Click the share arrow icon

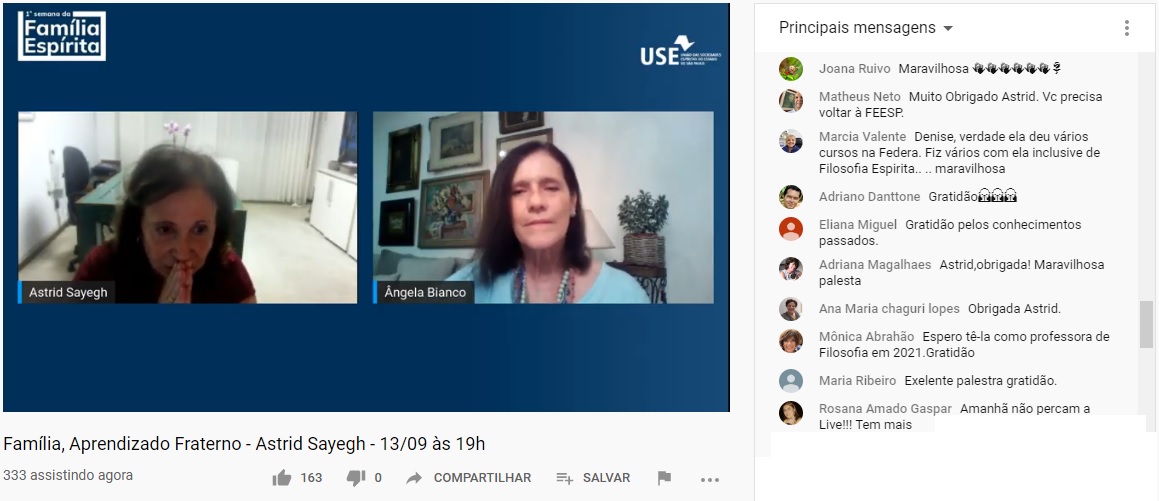coord(414,478)
